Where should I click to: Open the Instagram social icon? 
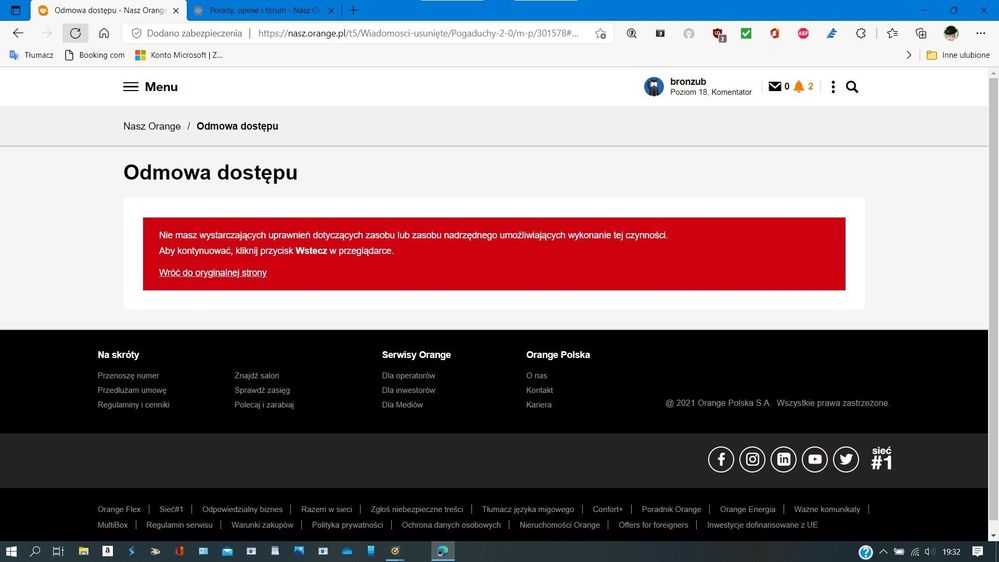(752, 459)
